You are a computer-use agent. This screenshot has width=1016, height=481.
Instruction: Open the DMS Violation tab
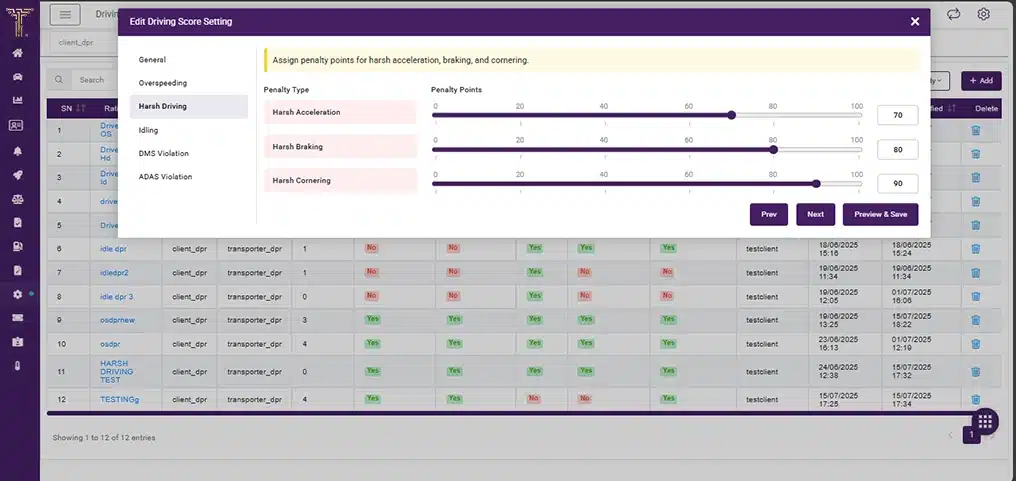164,153
